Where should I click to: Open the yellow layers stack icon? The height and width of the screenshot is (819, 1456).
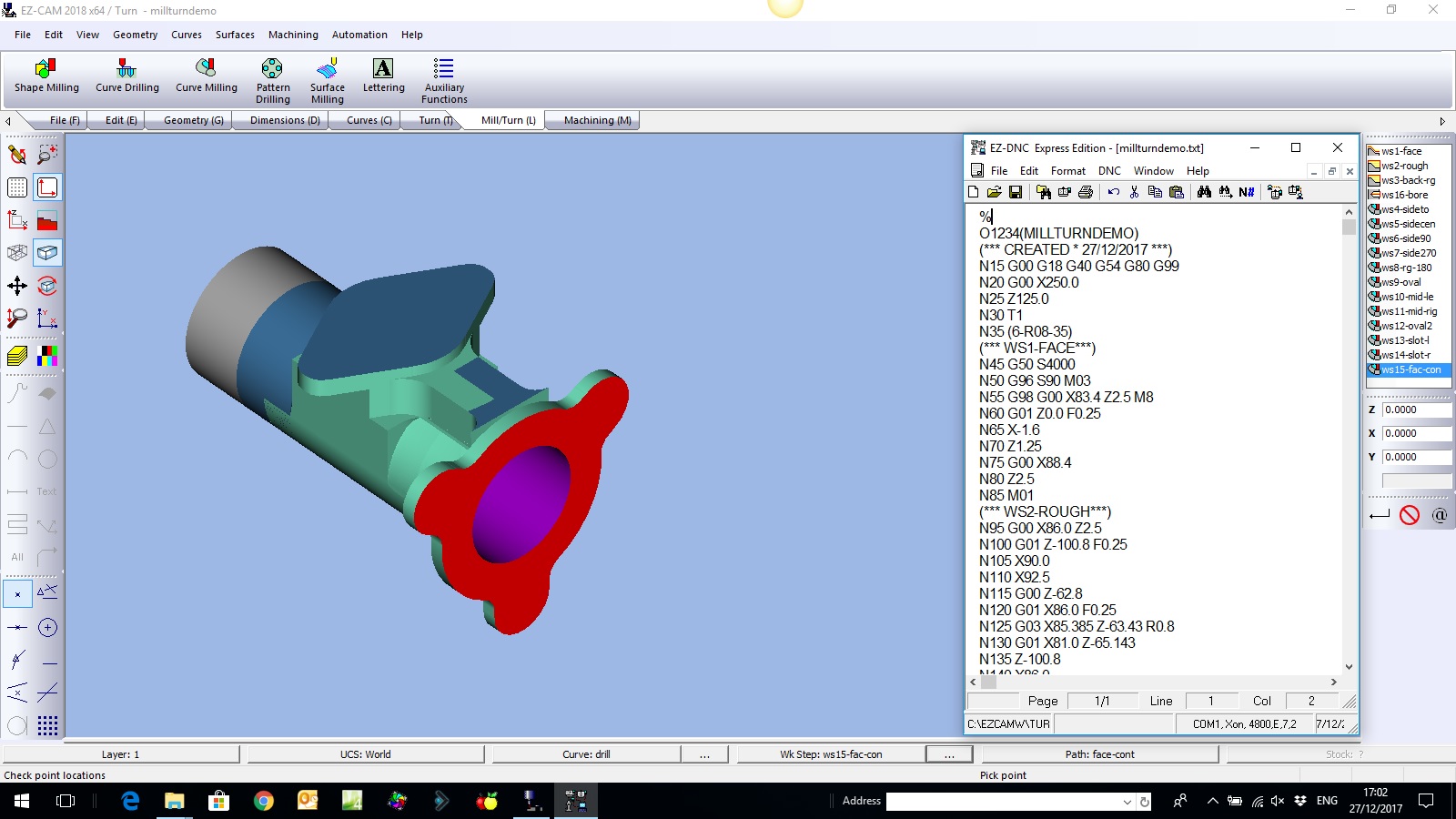click(17, 356)
